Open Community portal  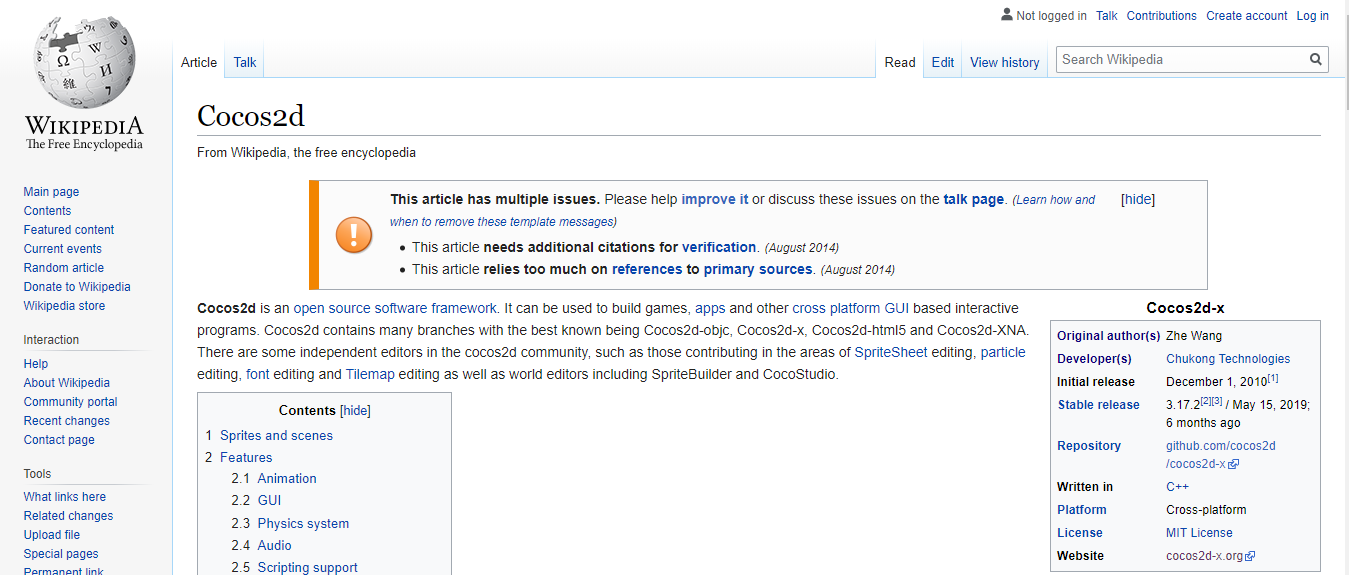point(71,402)
